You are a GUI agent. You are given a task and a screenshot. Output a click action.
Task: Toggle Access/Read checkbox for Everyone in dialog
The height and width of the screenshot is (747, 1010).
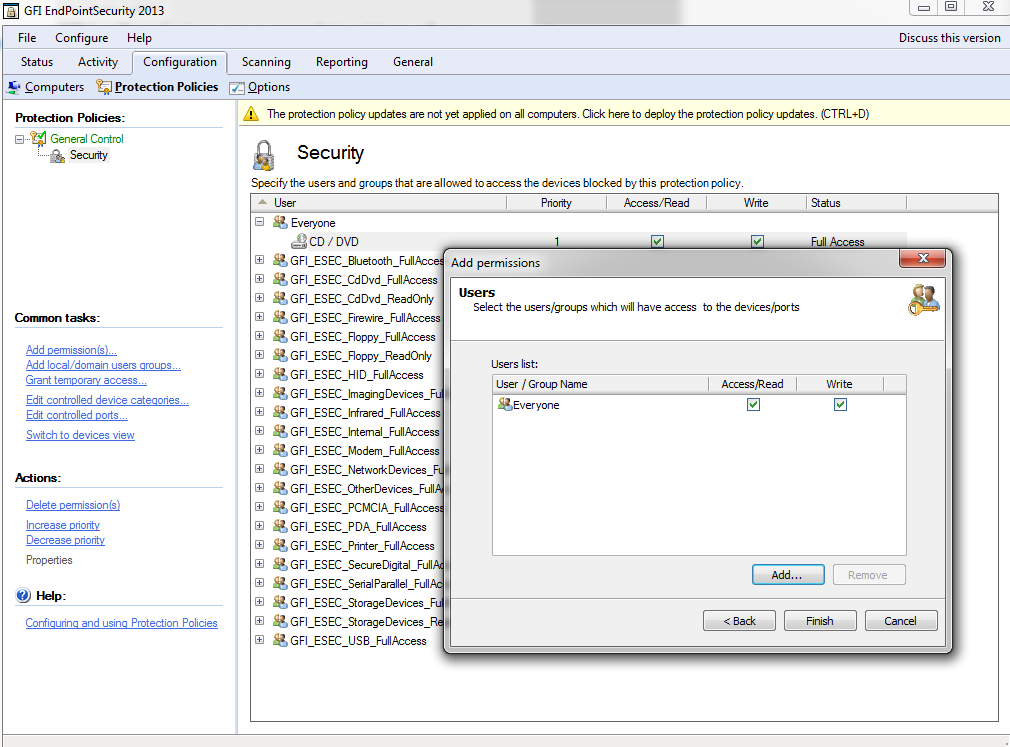(x=753, y=404)
